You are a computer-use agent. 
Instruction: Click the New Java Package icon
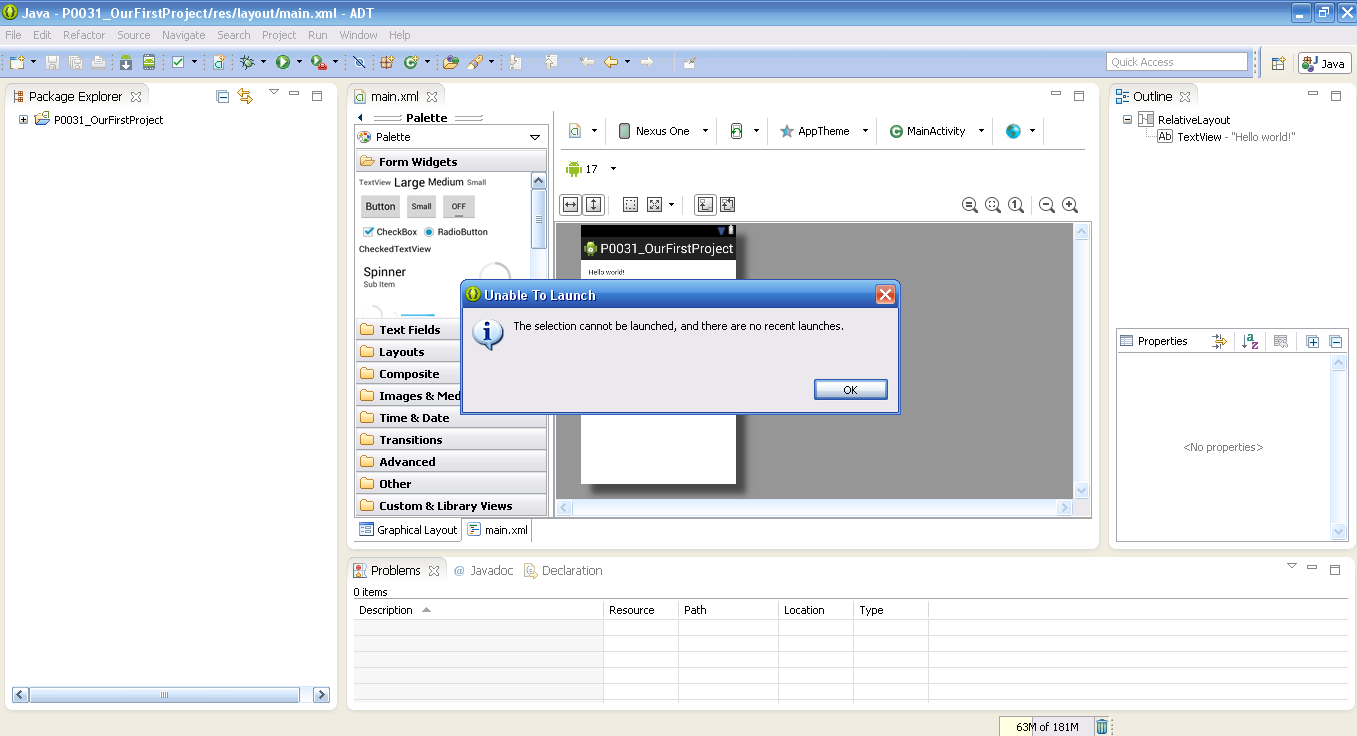tap(387, 62)
